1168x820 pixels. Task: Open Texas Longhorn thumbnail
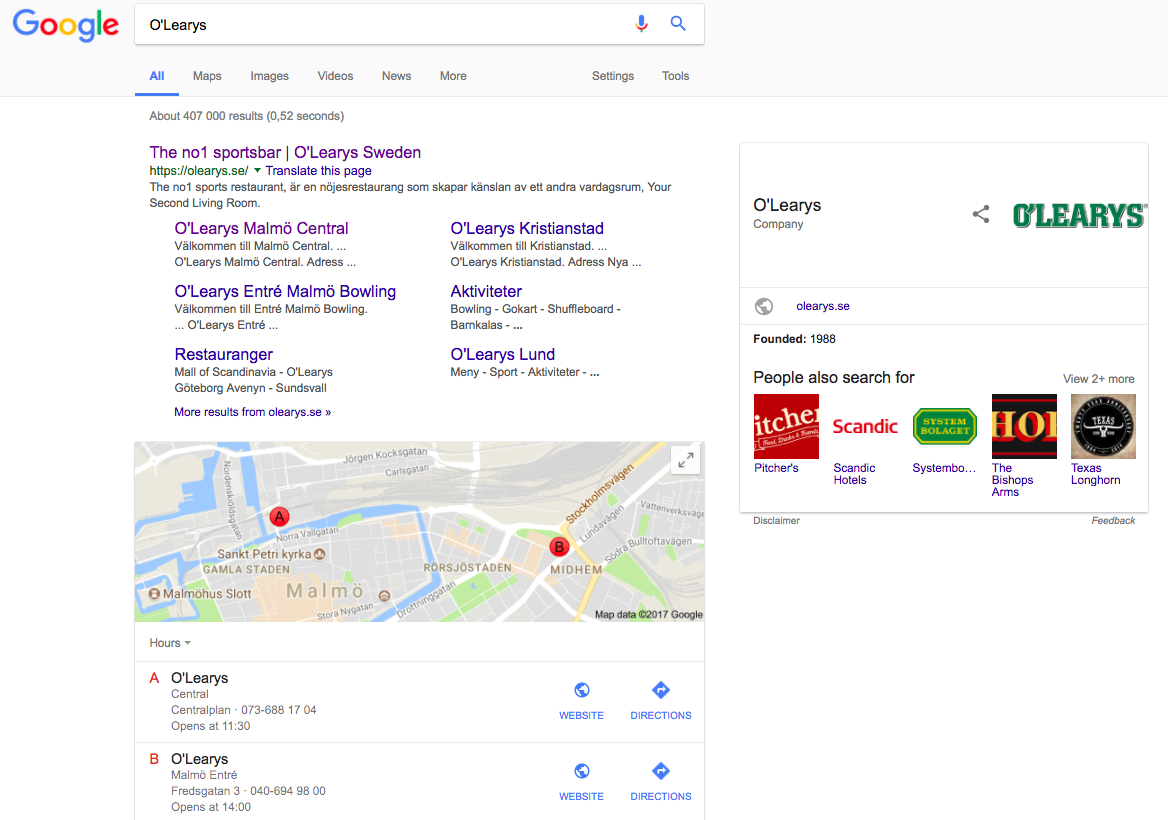coord(1103,426)
